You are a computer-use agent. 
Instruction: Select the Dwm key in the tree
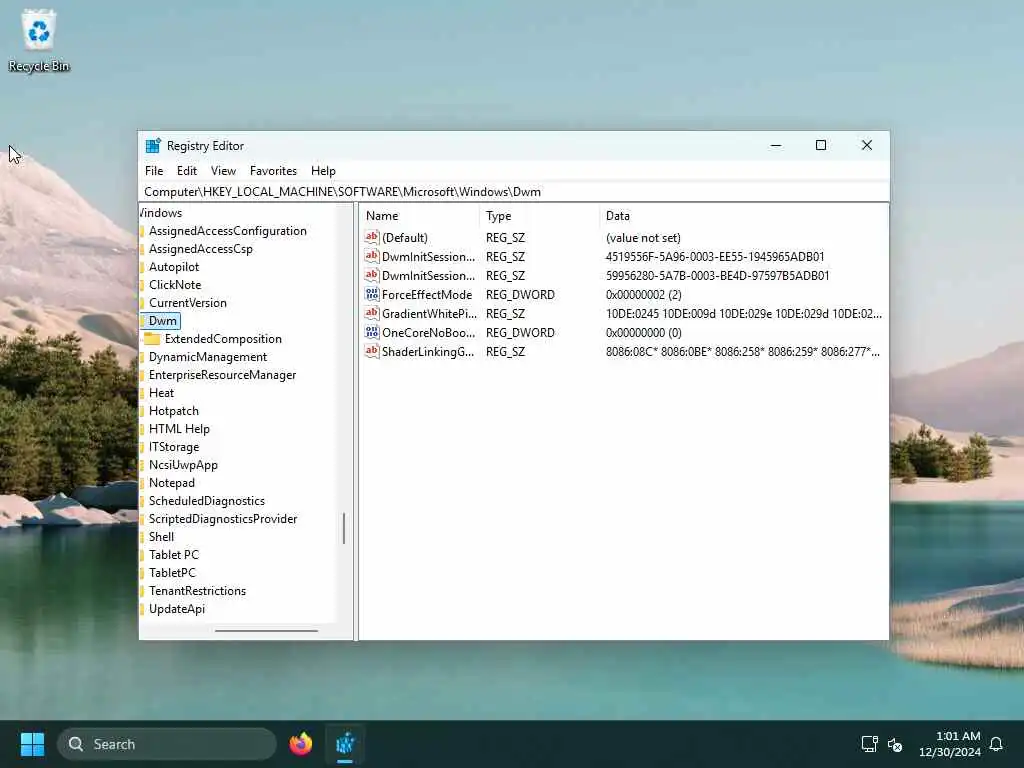pyautogui.click(x=163, y=321)
